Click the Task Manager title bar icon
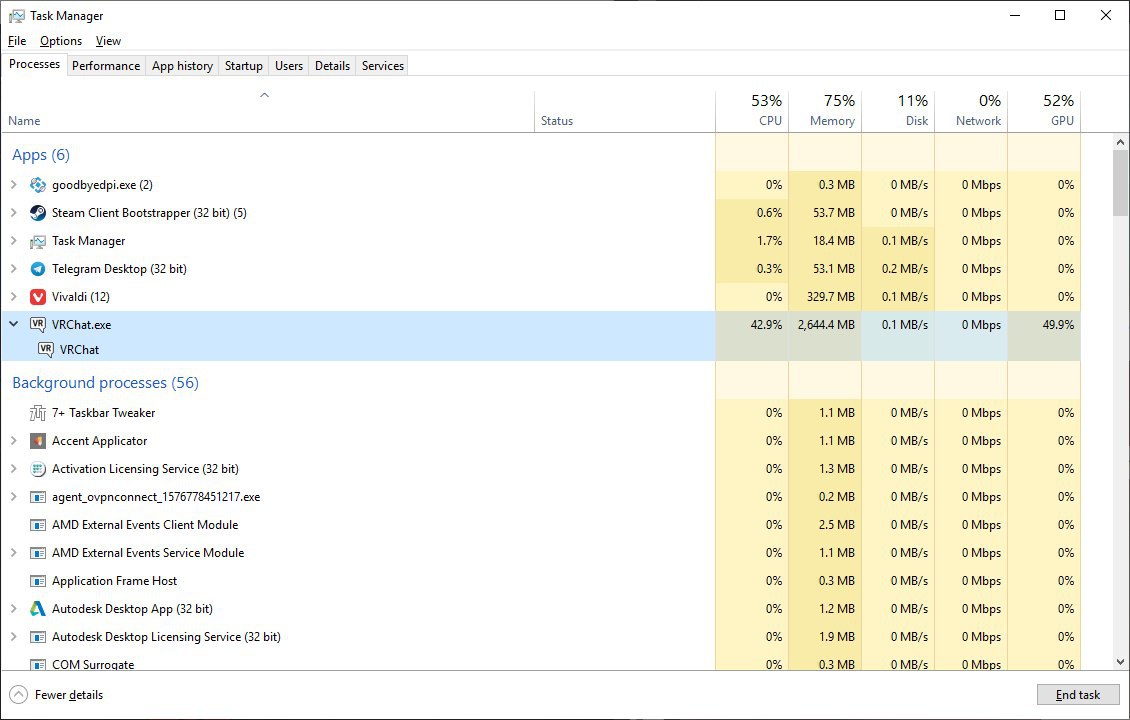Viewport: 1130px width, 720px height. tap(16, 16)
